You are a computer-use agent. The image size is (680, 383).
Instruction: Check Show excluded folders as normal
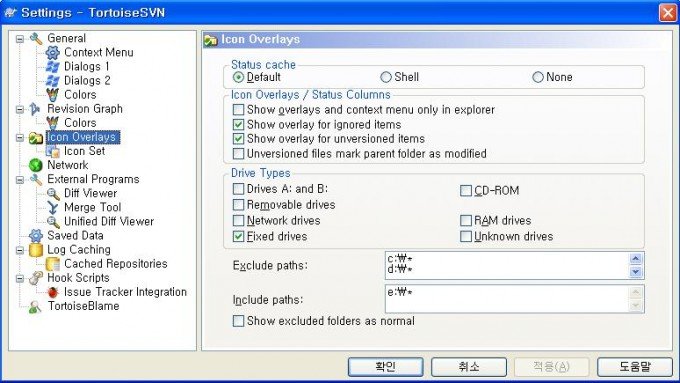[238, 321]
